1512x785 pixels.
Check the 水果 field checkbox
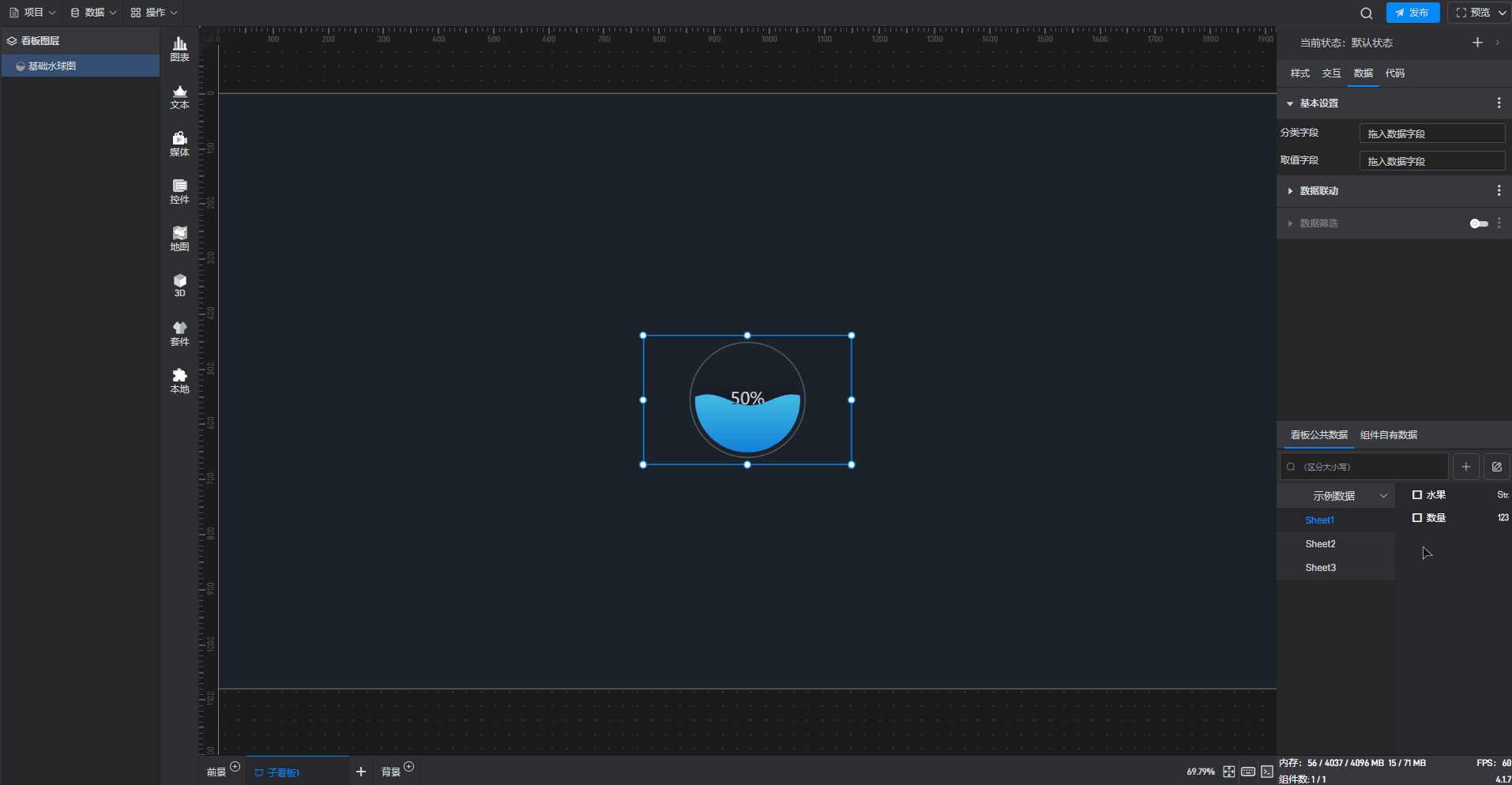click(x=1417, y=495)
